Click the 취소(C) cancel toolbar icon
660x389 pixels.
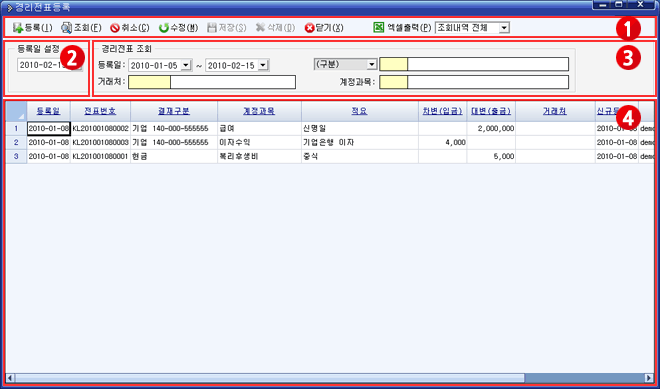pyautogui.click(x=115, y=28)
